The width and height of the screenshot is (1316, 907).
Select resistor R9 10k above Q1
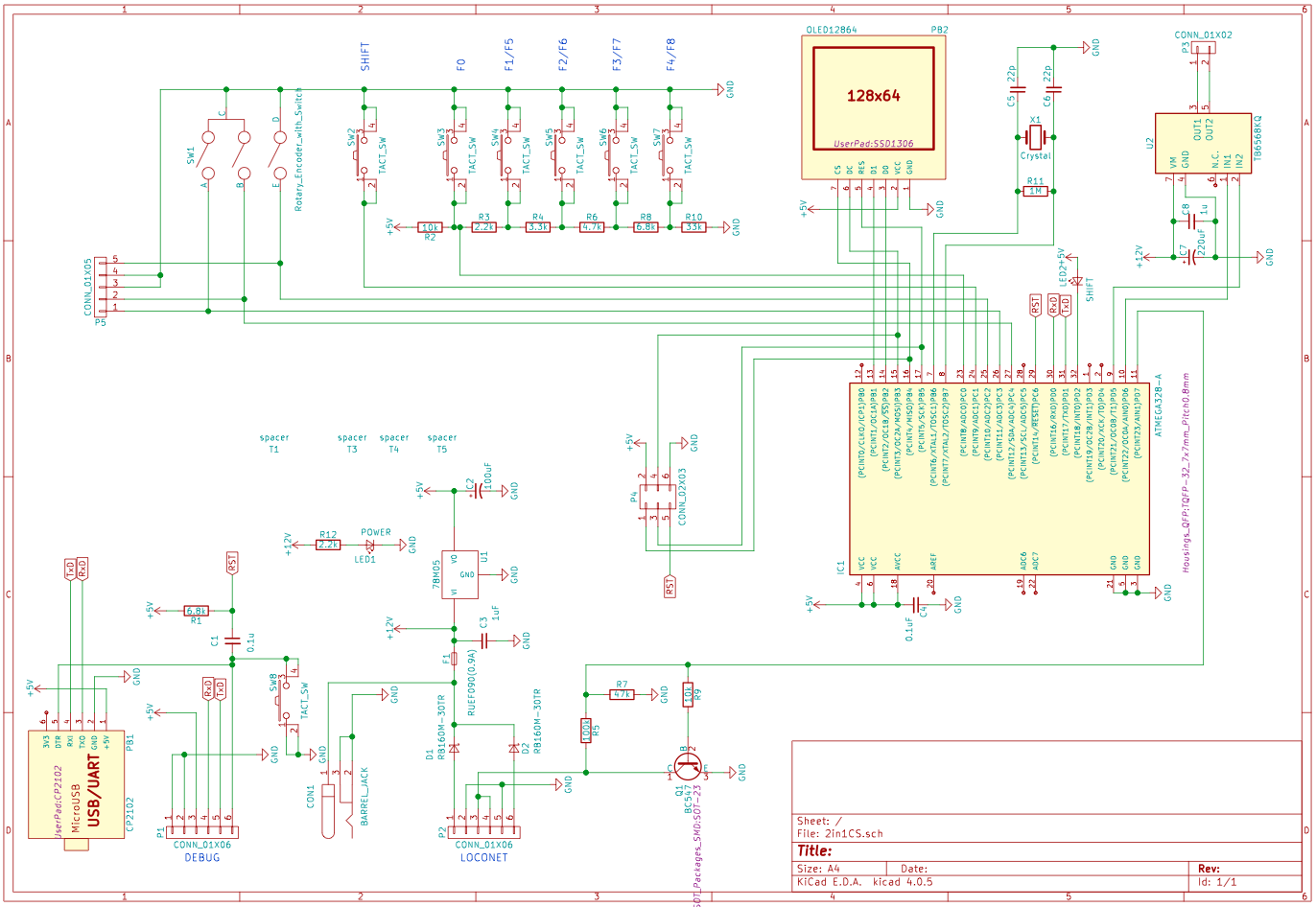(687, 694)
